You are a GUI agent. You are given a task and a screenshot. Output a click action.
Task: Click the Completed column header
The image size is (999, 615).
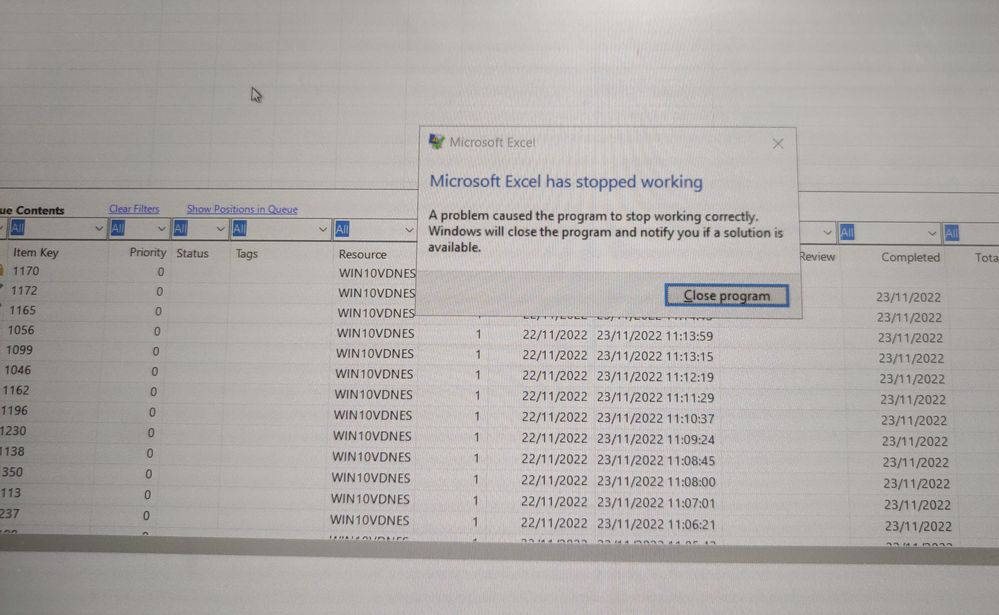[x=910, y=257]
